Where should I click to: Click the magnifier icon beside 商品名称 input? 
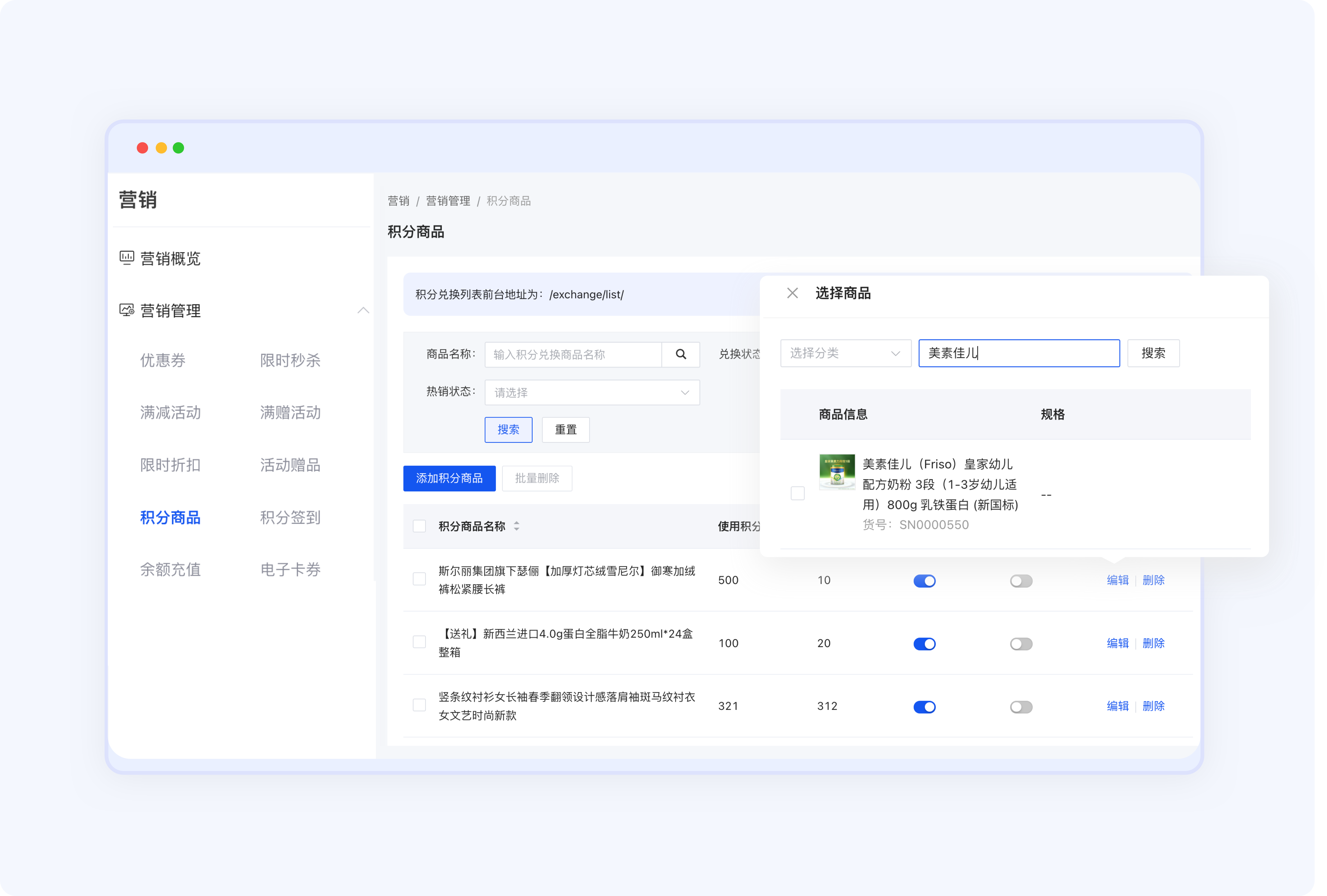point(681,354)
